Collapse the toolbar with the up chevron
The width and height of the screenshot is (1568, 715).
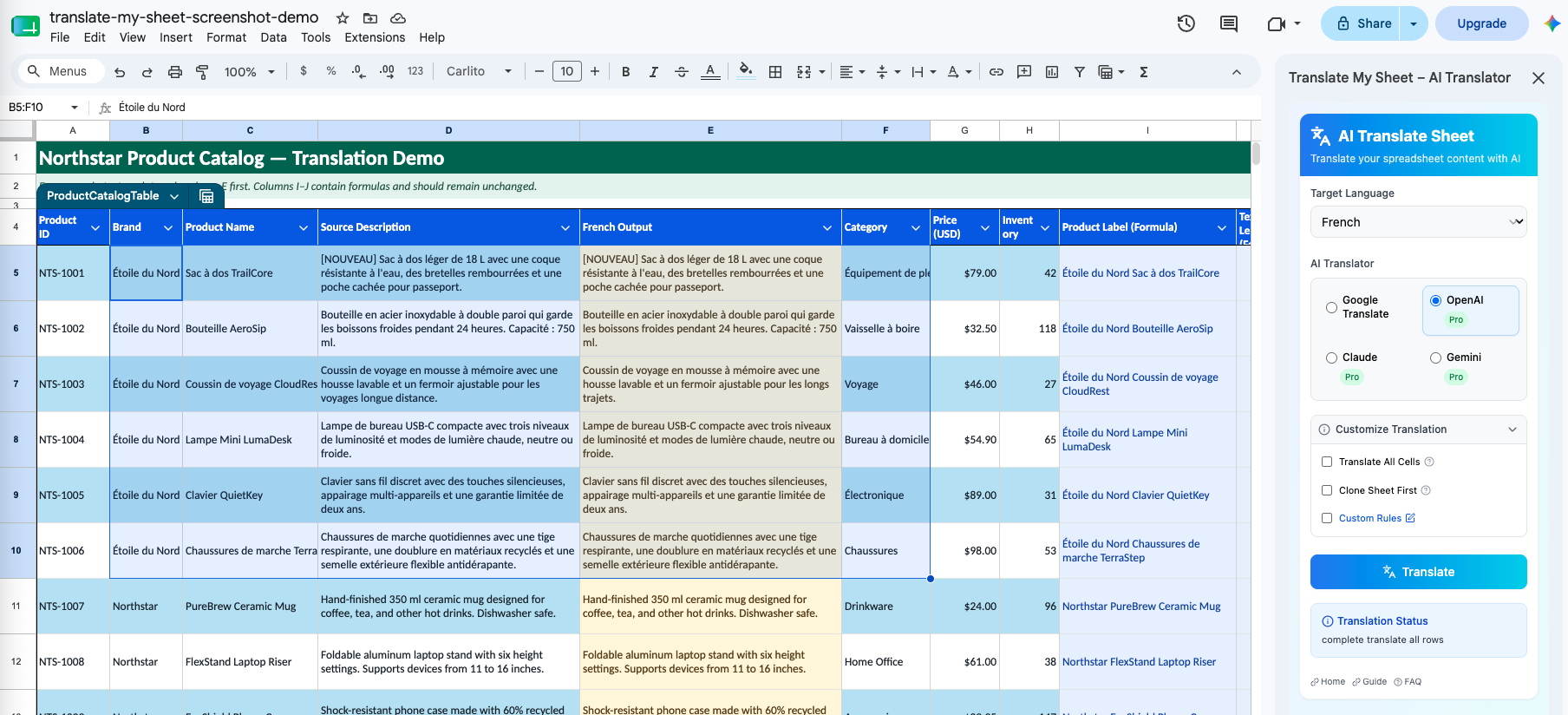(x=1237, y=72)
